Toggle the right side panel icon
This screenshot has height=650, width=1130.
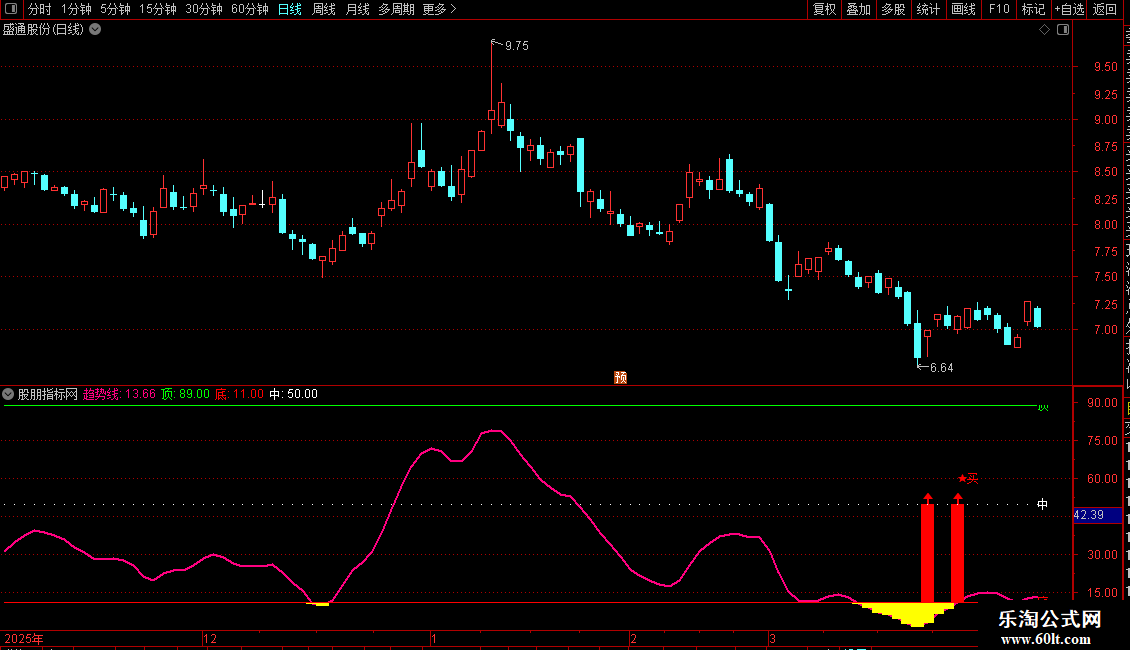1062,30
